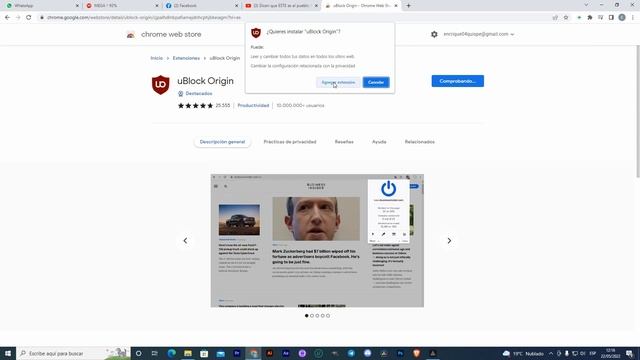Select the Prácticas de privacidad tab

click(x=290, y=142)
